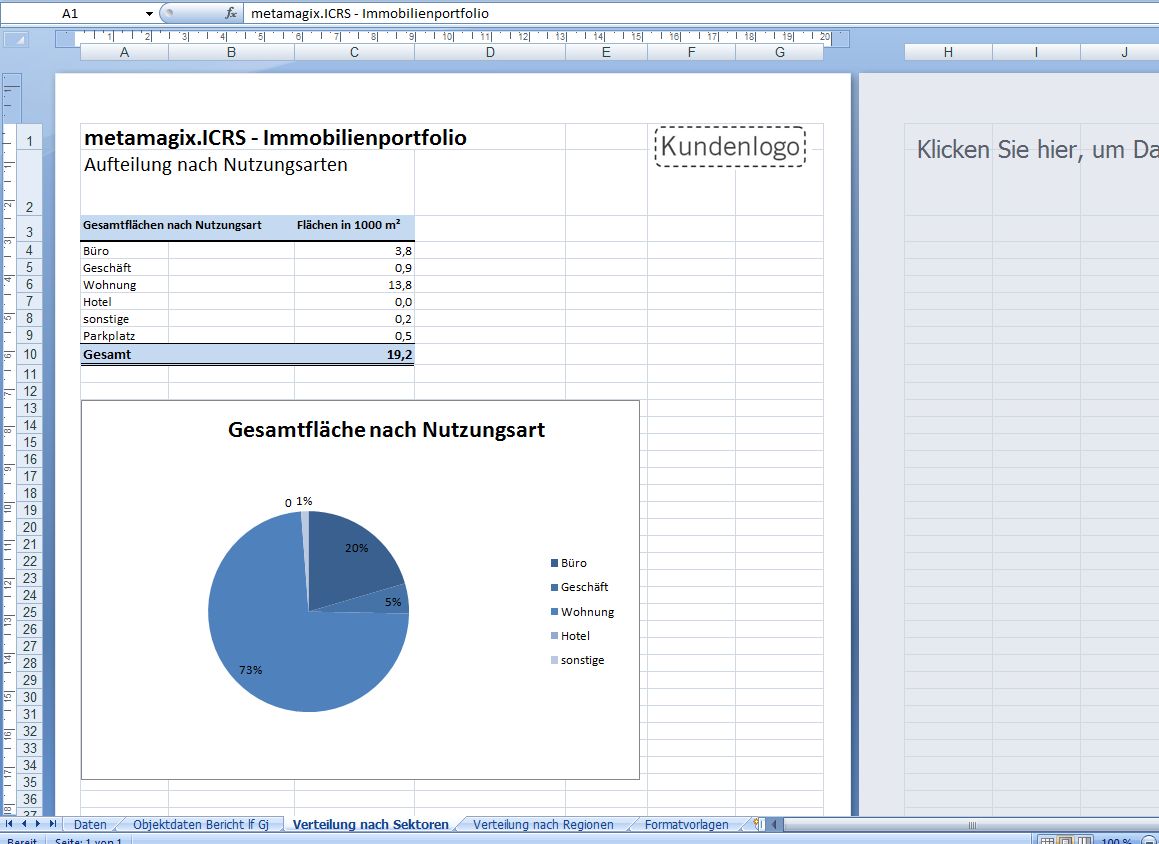Open the Objektdaten Bericht lf Gj tab

pyautogui.click(x=200, y=824)
